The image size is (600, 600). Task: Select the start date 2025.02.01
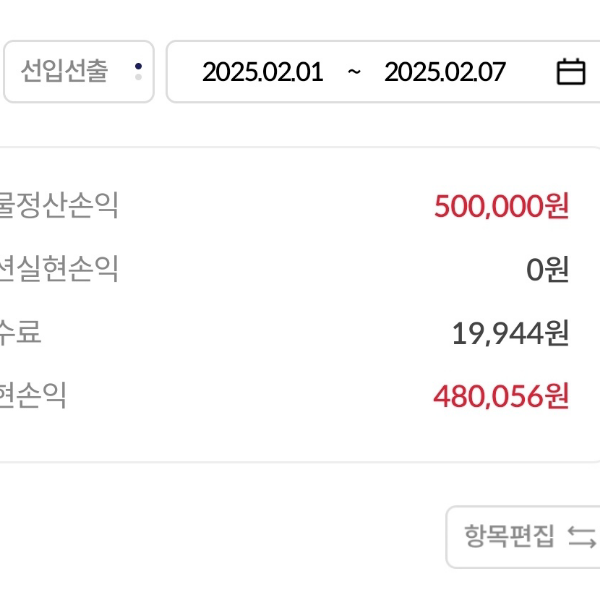[262, 72]
